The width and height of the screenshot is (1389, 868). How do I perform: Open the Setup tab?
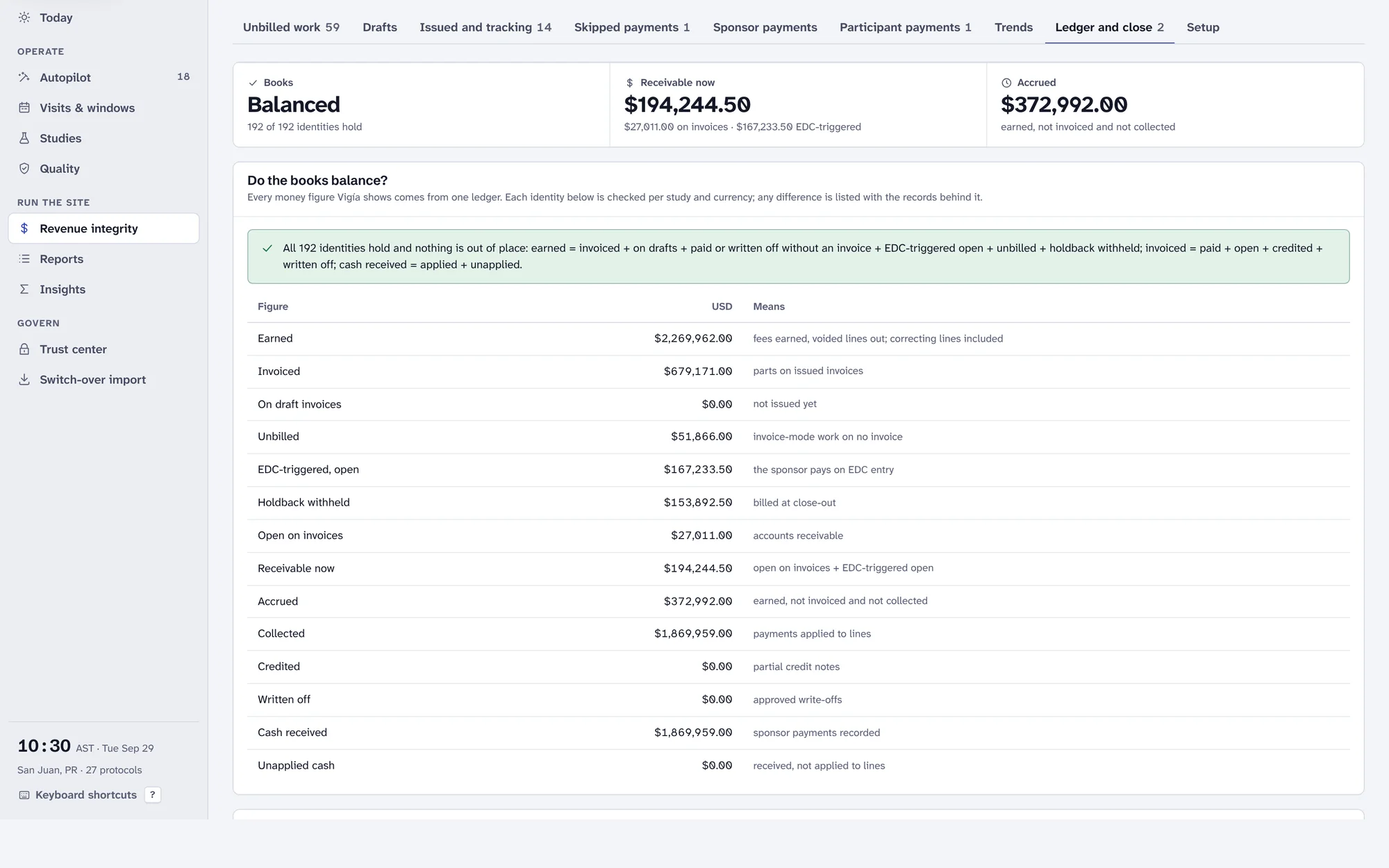click(1203, 27)
